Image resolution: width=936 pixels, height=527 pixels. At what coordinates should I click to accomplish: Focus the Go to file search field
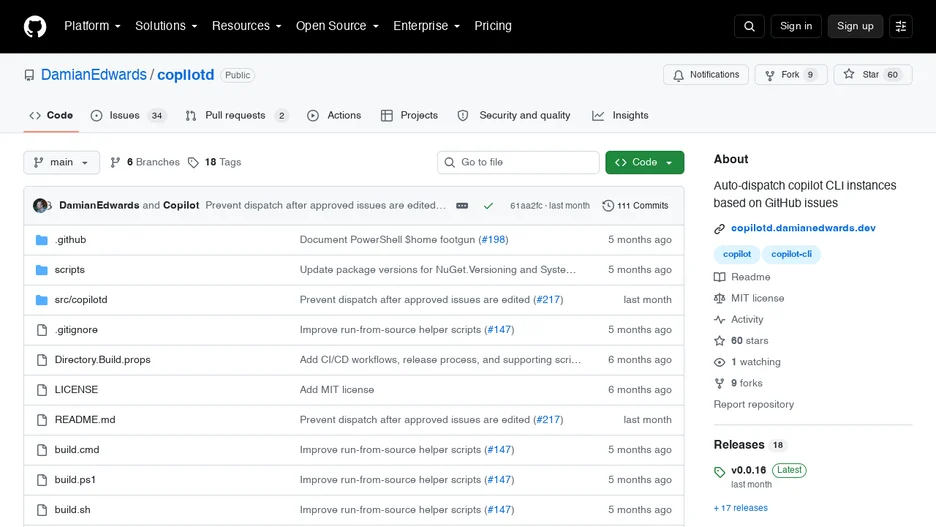(x=518, y=162)
